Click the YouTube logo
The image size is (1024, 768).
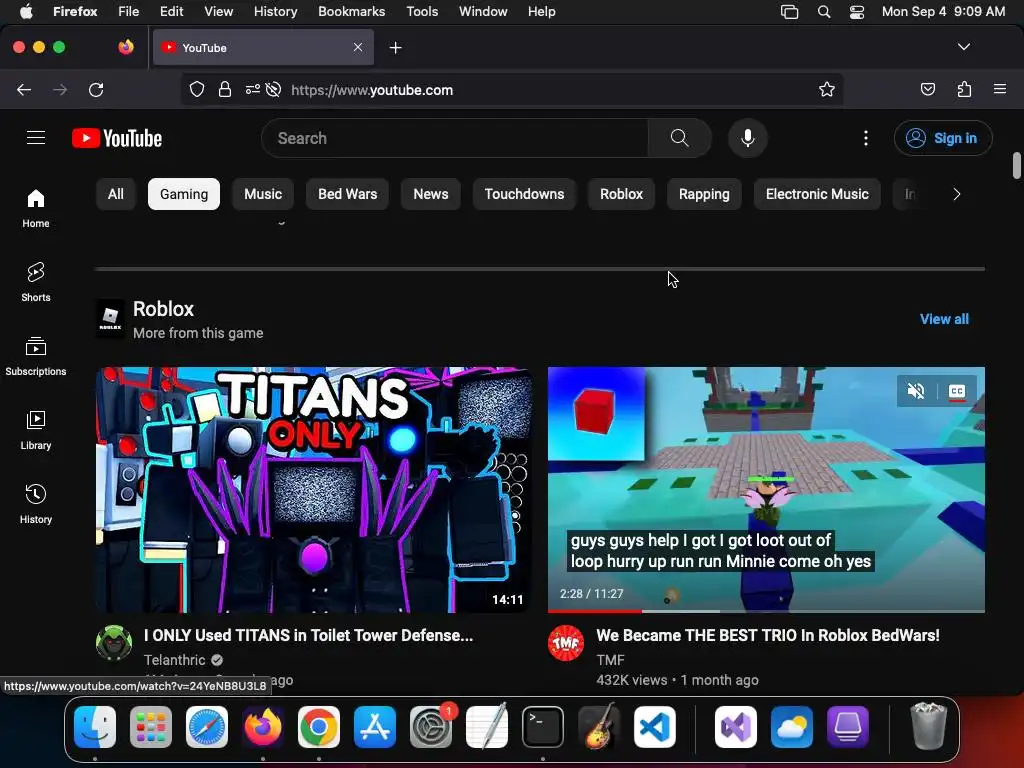point(117,138)
